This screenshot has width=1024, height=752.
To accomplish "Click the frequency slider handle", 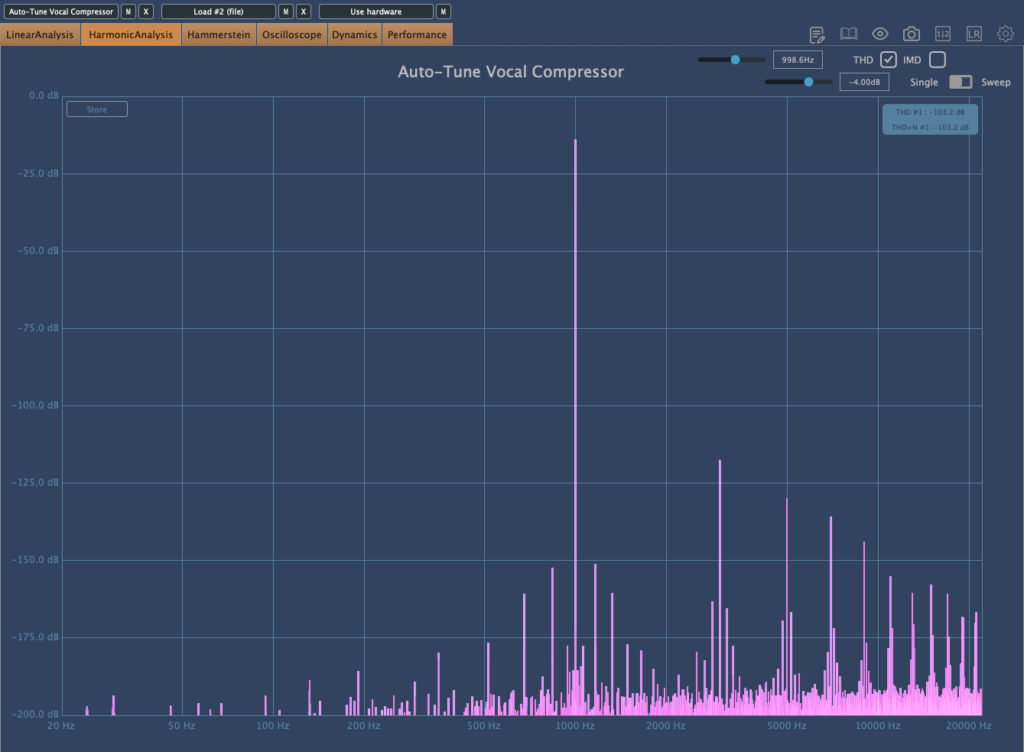I will 735,59.
